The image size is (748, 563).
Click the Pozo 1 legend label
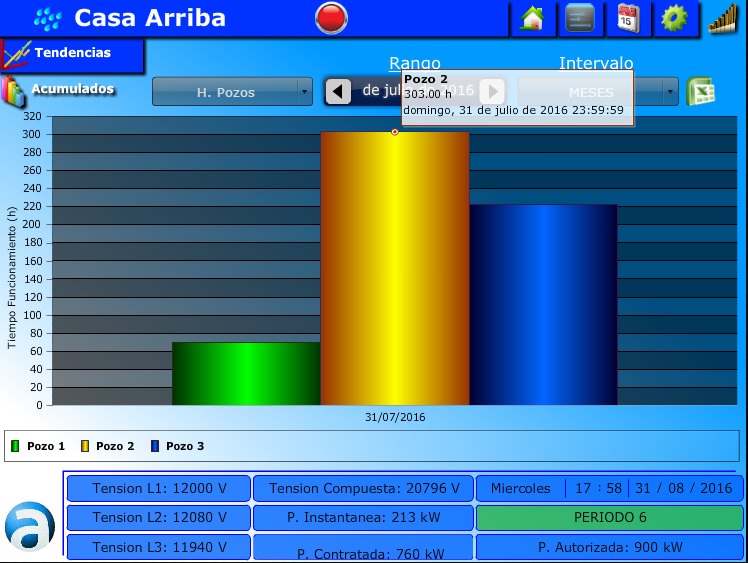(x=46, y=446)
